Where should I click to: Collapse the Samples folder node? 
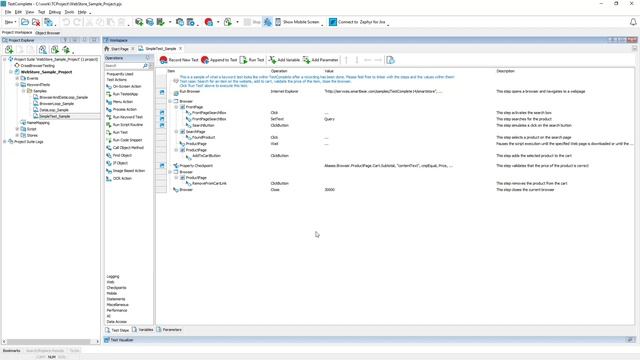pyautogui.click(x=23, y=91)
